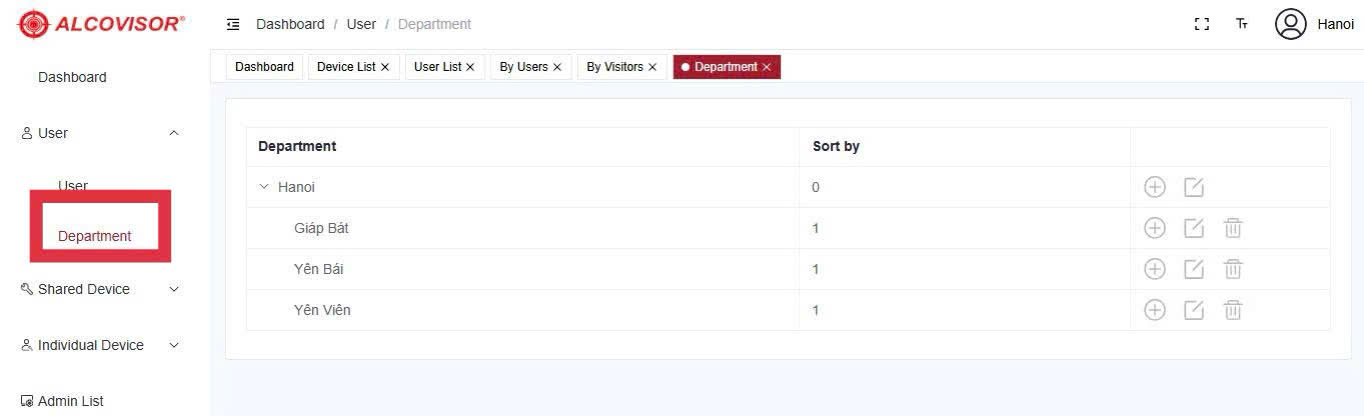Edit the Yên Bái department
This screenshot has width=1364, height=416.
1194,269
